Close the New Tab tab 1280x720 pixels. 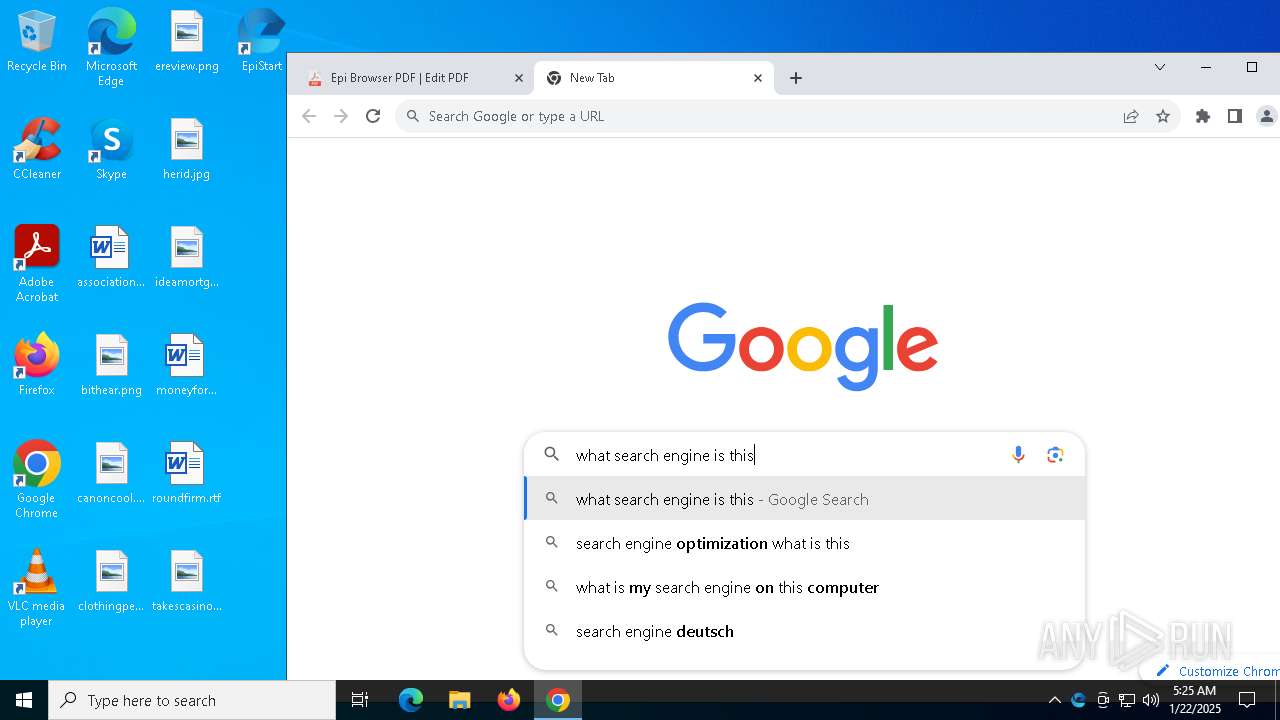pyautogui.click(x=758, y=78)
